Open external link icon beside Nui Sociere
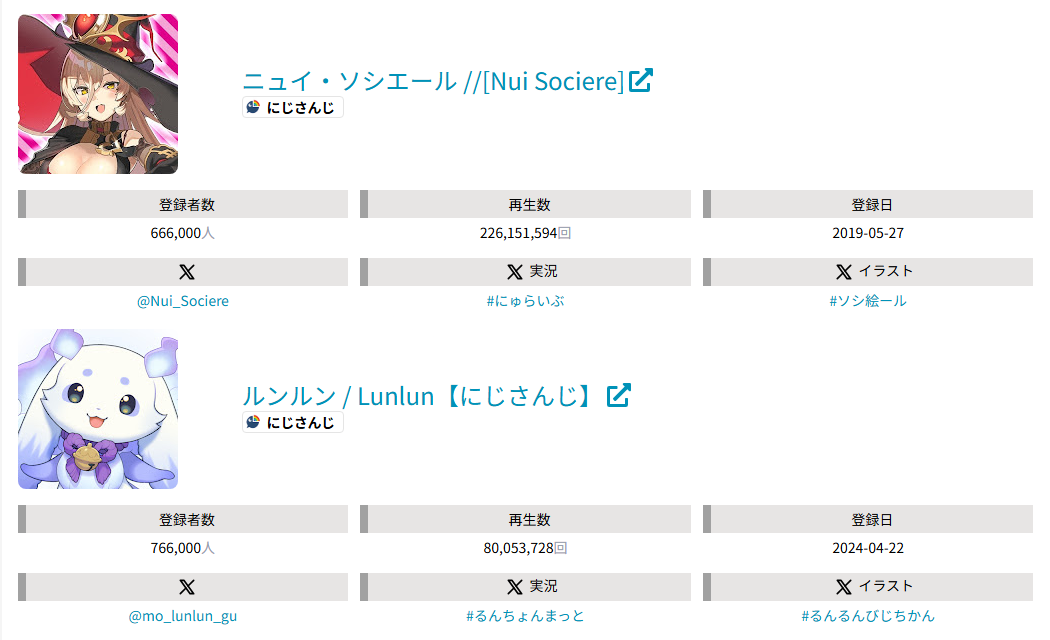 pyautogui.click(x=641, y=80)
